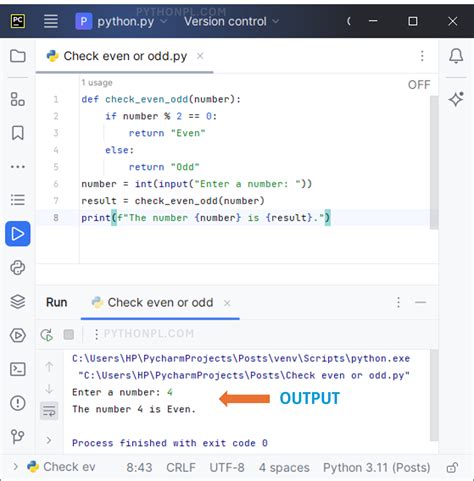Click line 1 number in the gutter
The height and width of the screenshot is (481, 474).
click(56, 99)
